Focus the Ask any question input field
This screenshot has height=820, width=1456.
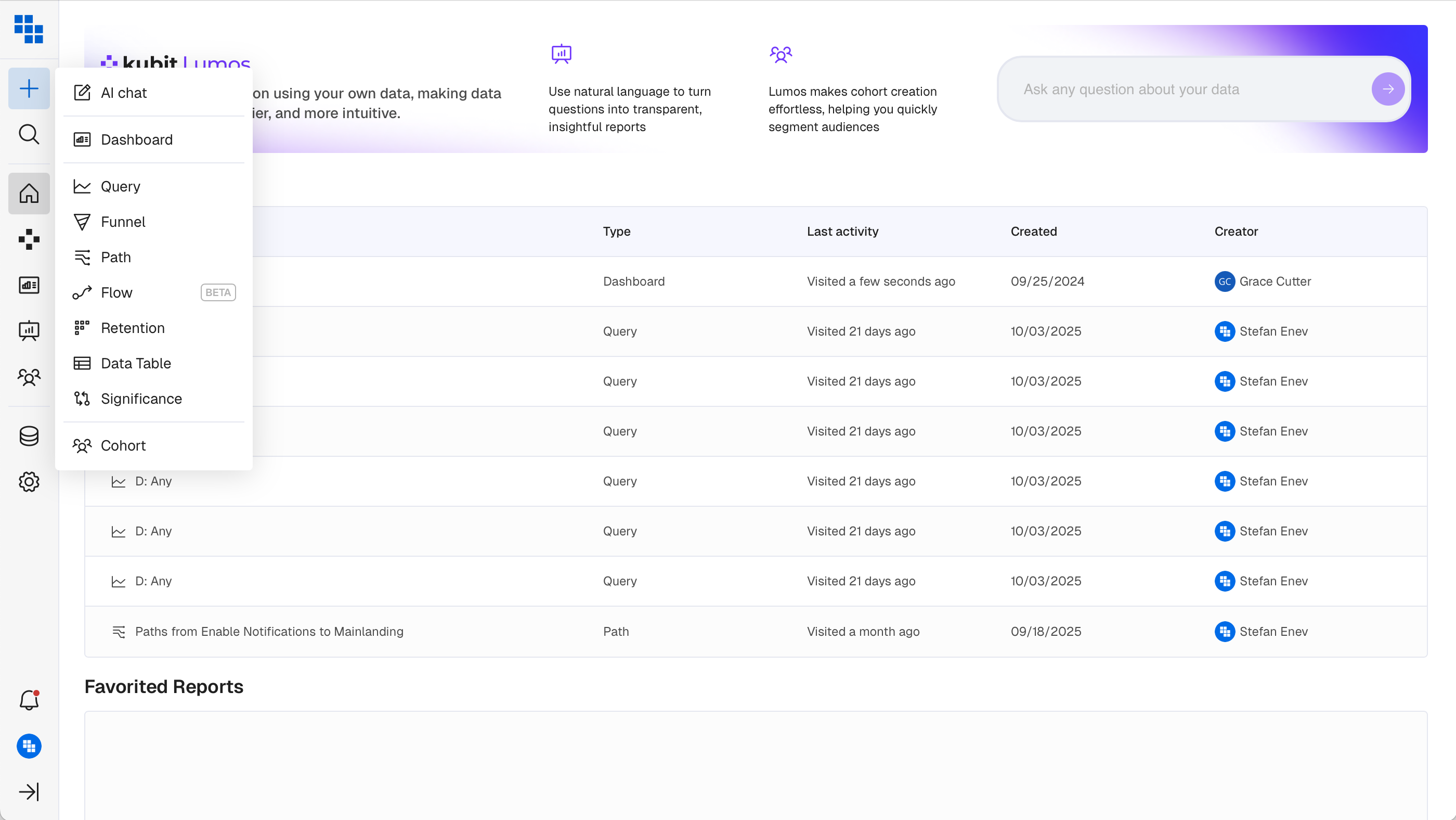pyautogui.click(x=1187, y=89)
